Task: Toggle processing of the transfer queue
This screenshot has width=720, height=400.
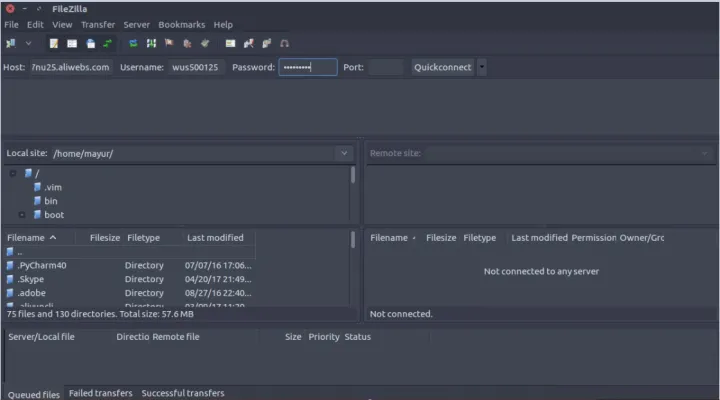Action: [x=151, y=43]
